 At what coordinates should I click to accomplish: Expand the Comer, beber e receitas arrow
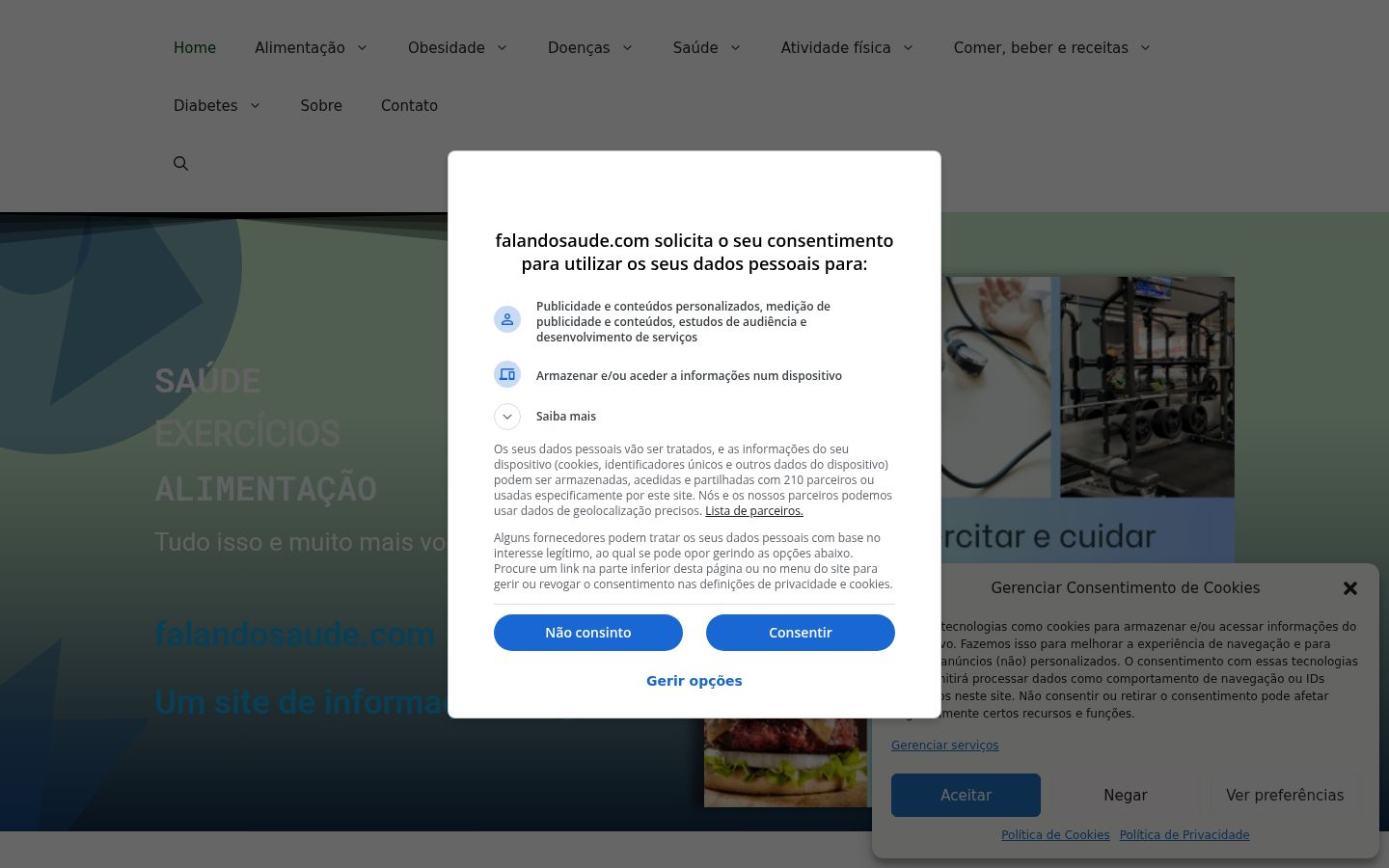click(1145, 48)
